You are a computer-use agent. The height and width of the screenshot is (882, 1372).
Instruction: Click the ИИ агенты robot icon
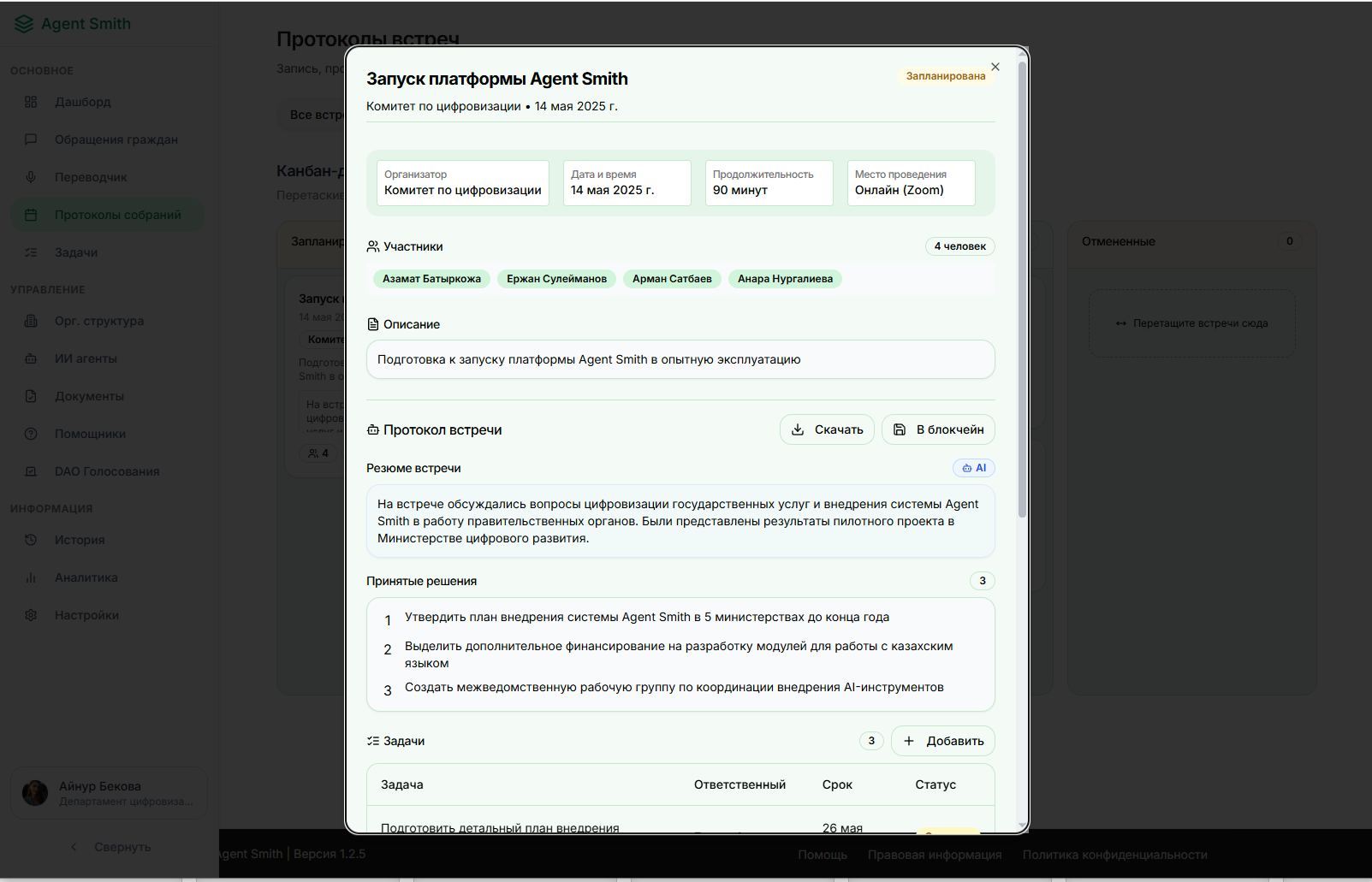[31, 358]
